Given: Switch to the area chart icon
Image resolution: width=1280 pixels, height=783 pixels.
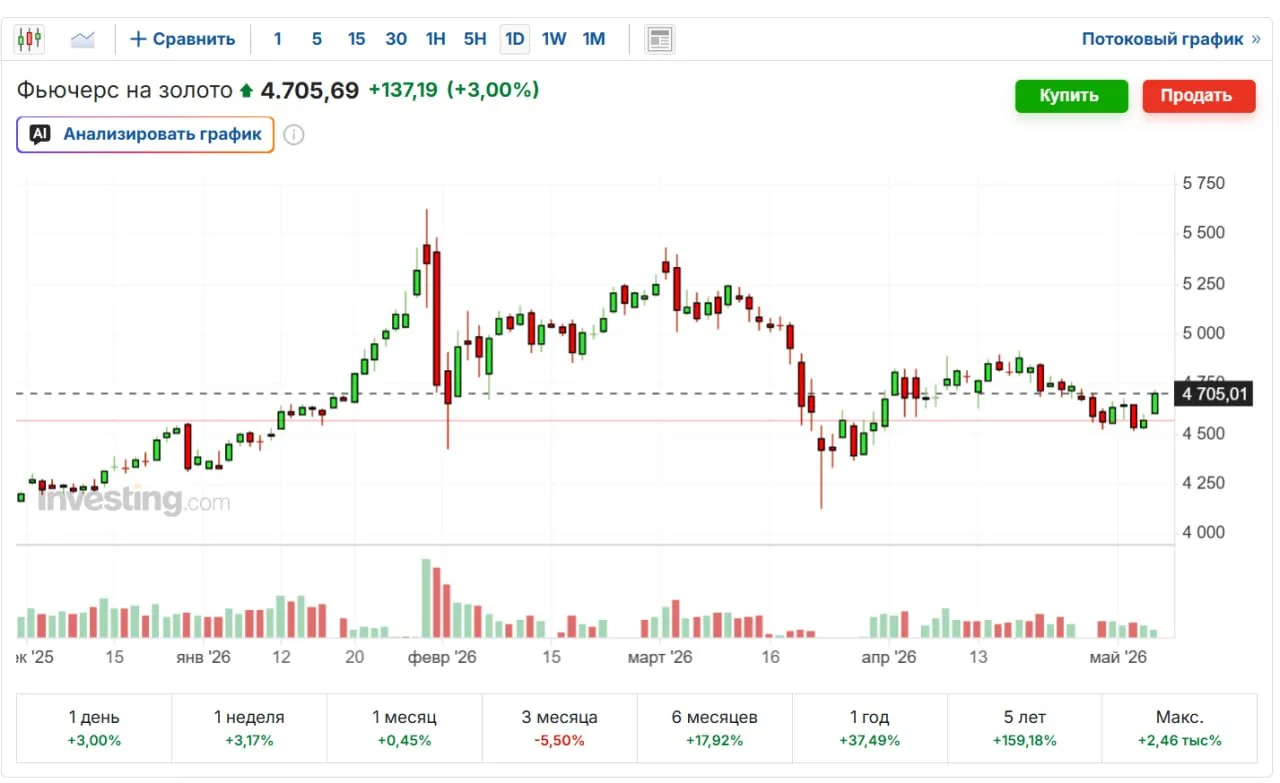Looking at the screenshot, I should (82, 39).
